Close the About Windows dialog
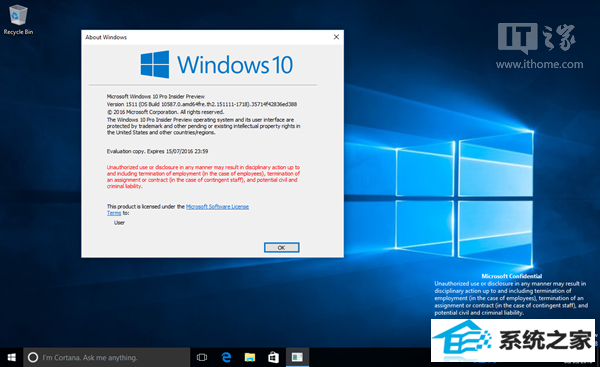The image size is (600, 367). click(336, 37)
